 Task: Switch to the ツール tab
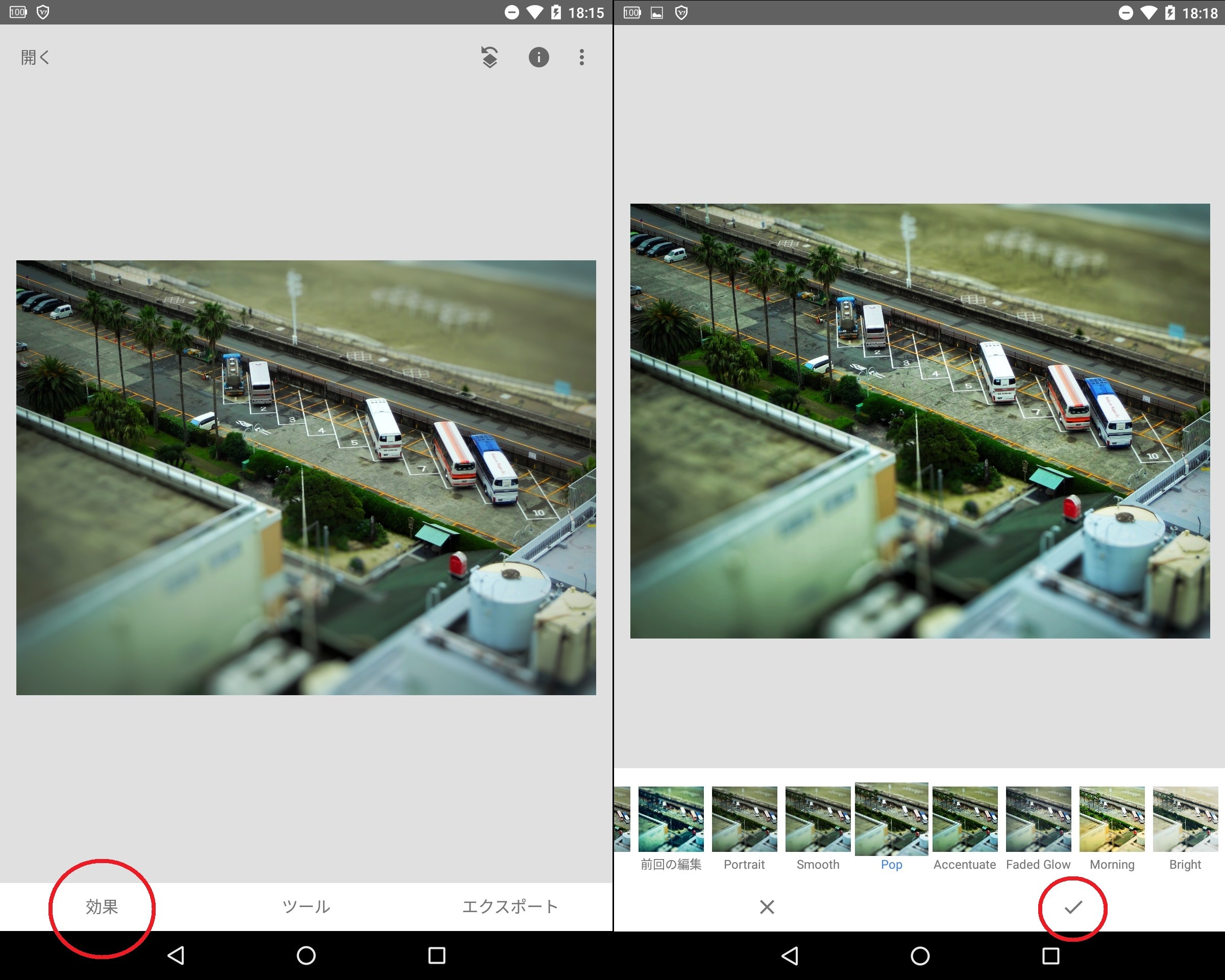click(x=306, y=906)
